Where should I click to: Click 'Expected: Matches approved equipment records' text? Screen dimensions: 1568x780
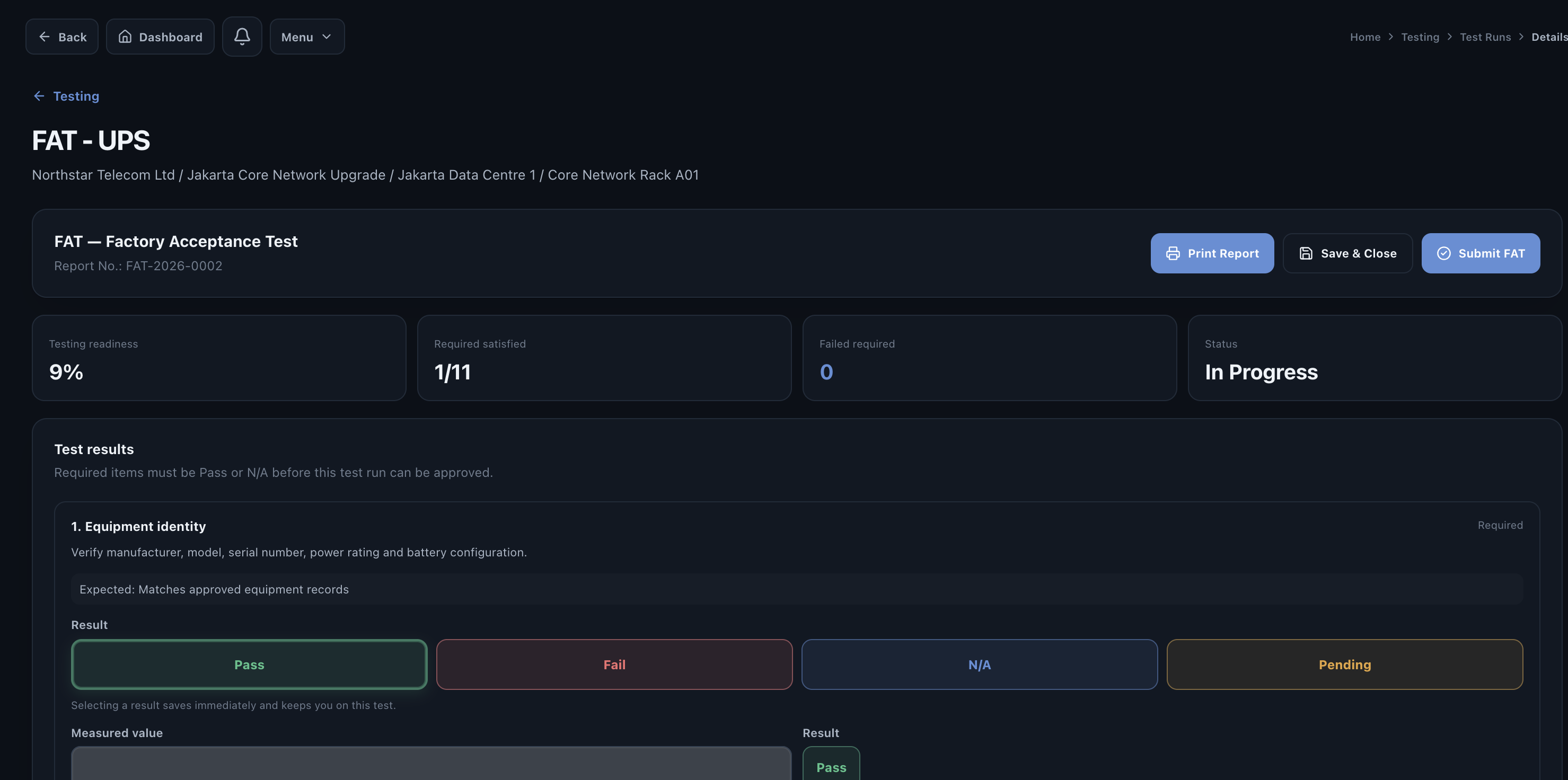(214, 590)
